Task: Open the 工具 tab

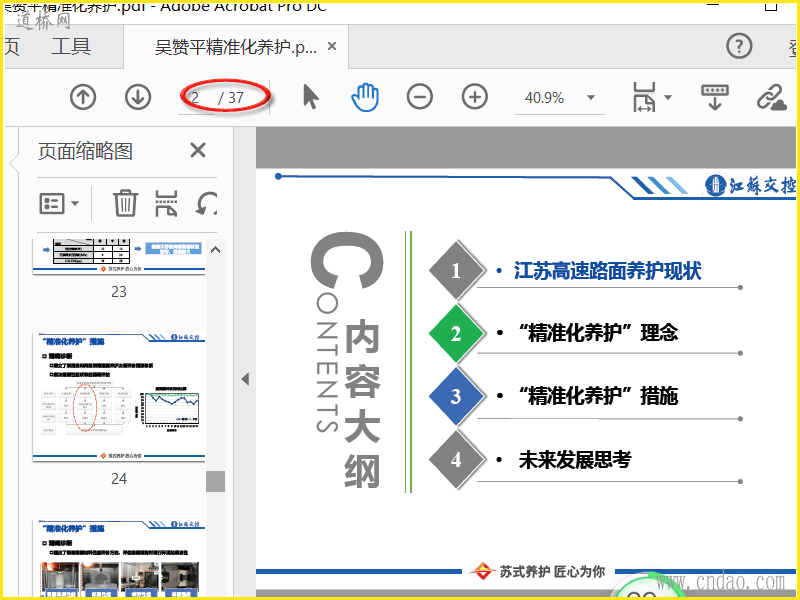Action: coord(71,47)
